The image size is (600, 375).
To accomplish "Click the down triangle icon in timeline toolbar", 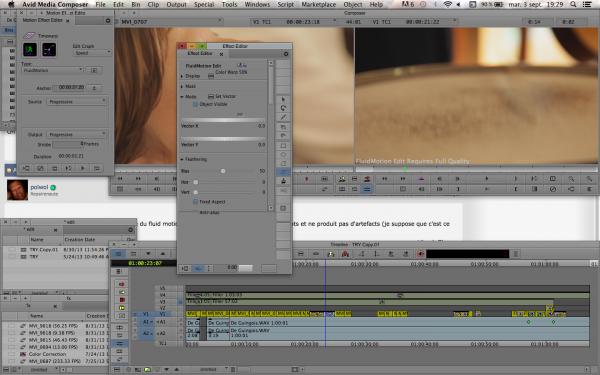I will (148, 254).
